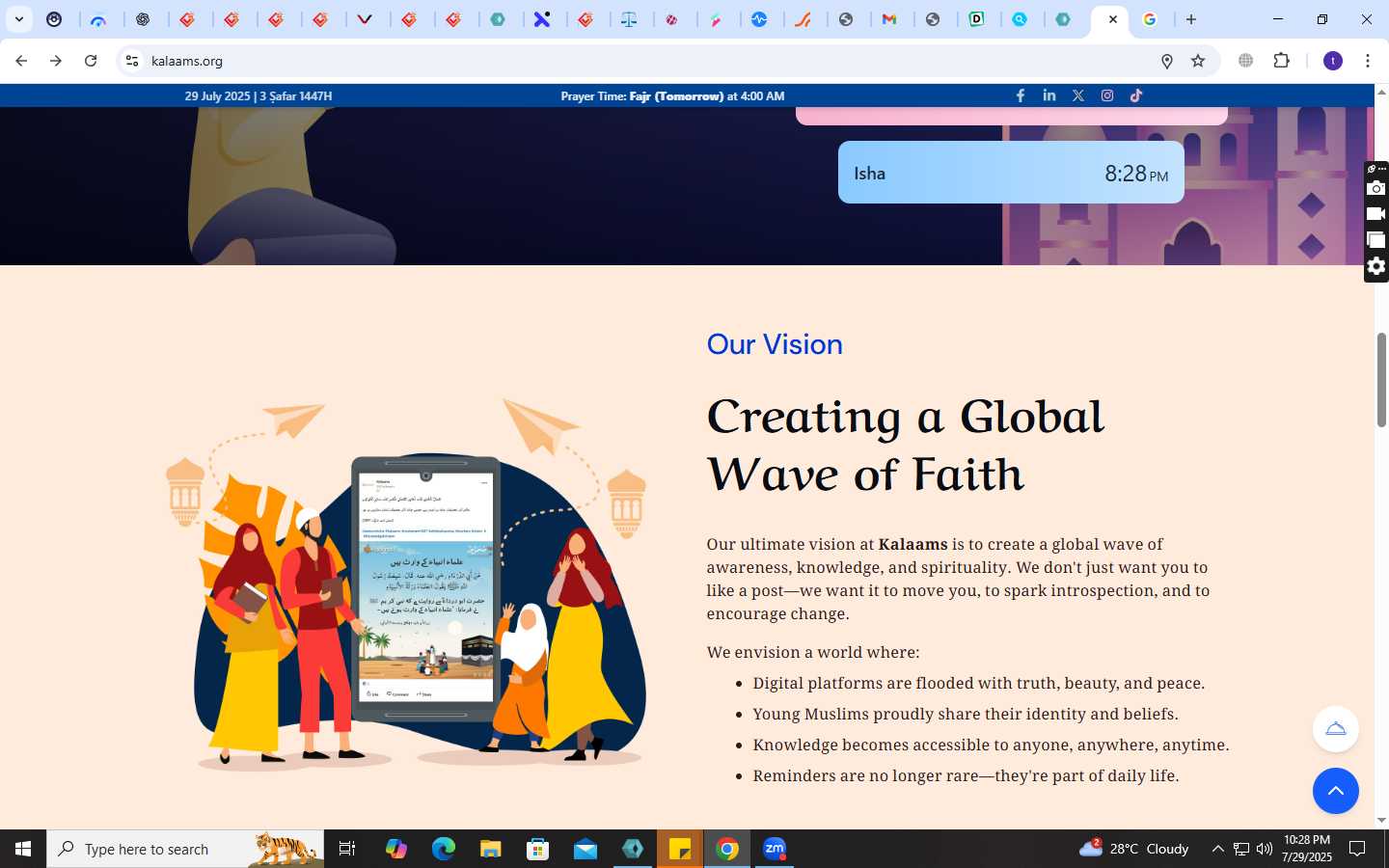The image size is (1389, 868).
Task: Open the Chrome extensions puzzle icon
Action: (1281, 61)
